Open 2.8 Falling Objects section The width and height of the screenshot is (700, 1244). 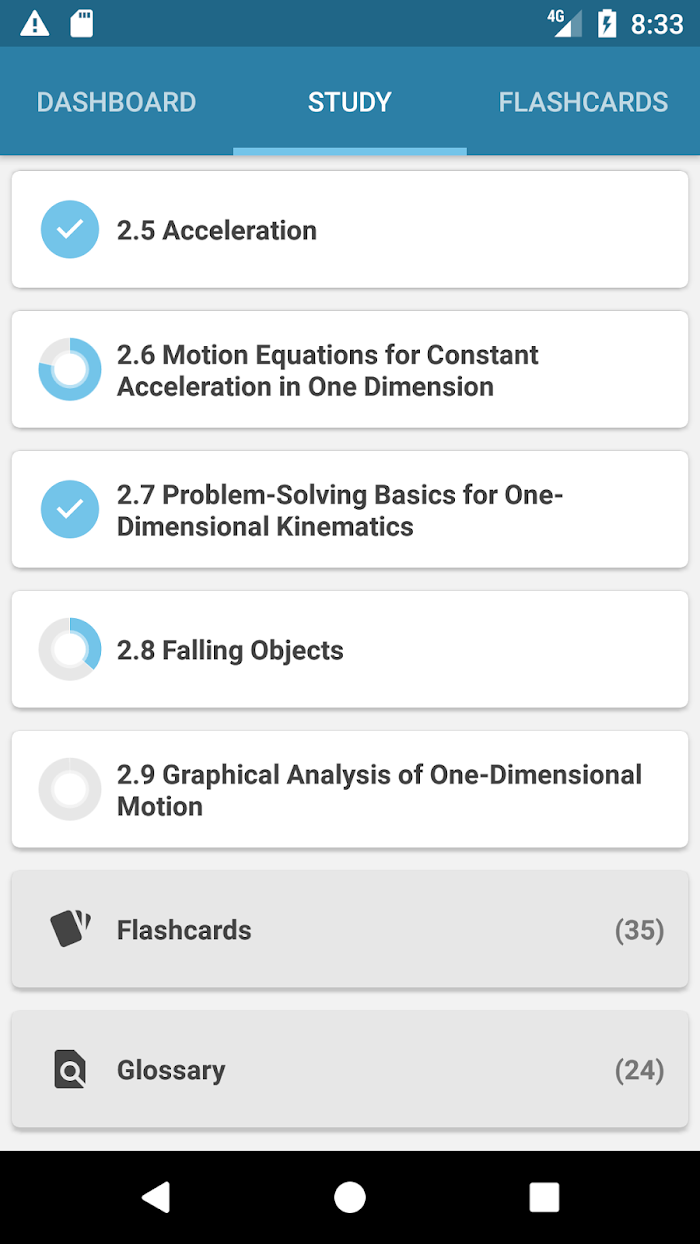coord(350,650)
